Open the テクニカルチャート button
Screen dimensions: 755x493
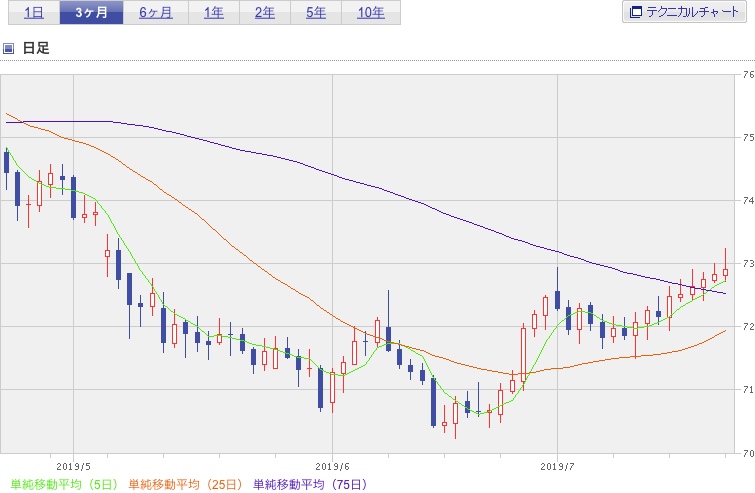[684, 12]
